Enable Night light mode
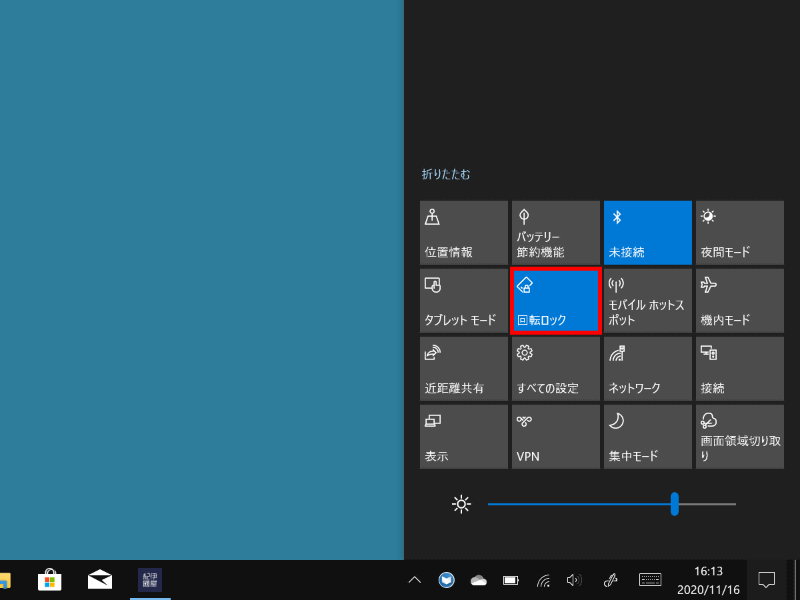Image resolution: width=800 pixels, height=600 pixels. pyautogui.click(x=739, y=232)
